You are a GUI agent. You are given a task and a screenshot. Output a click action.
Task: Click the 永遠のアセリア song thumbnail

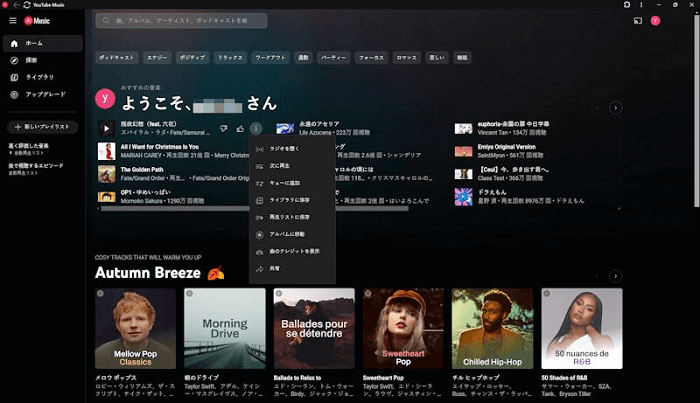285,129
